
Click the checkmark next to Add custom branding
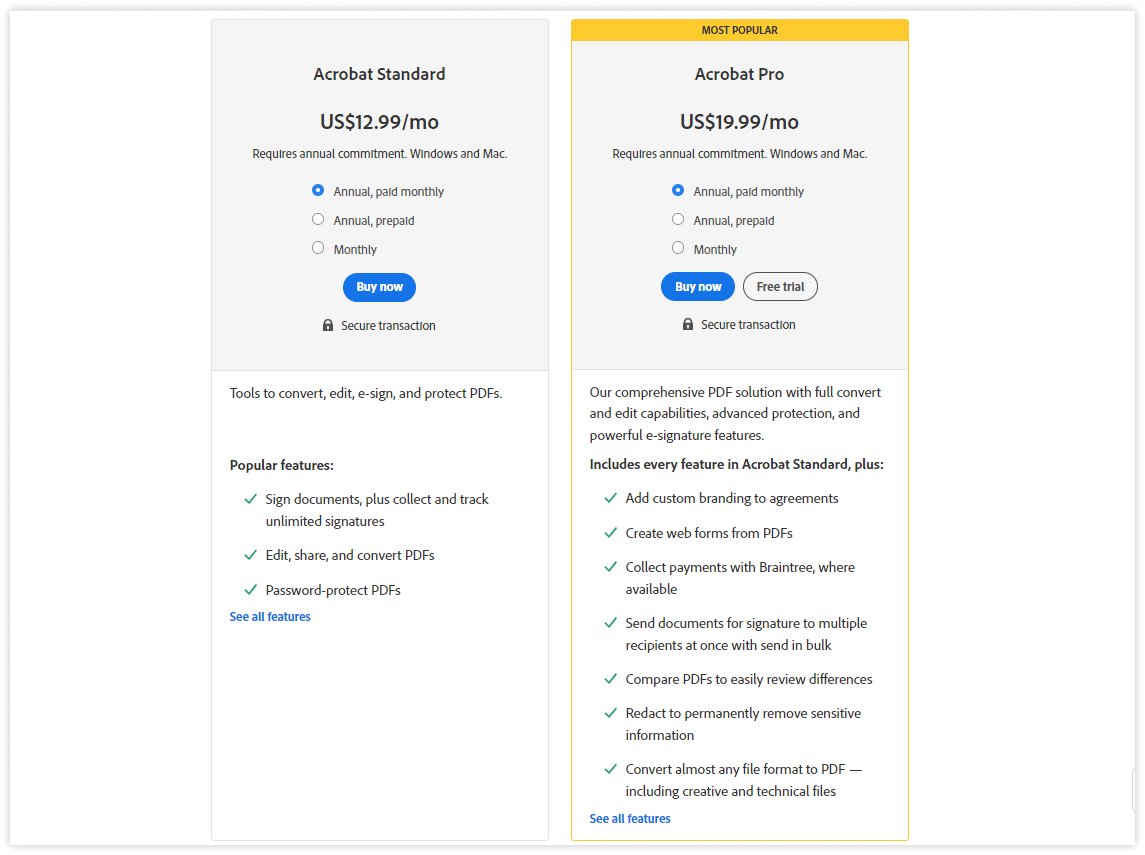610,497
